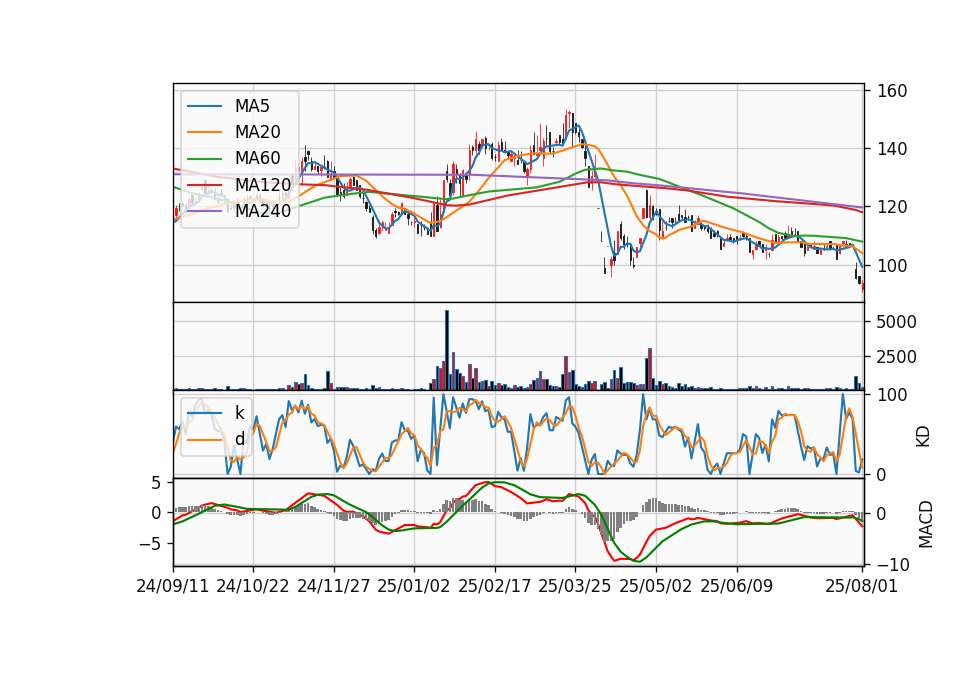Click the KD axis title

coord(923,437)
